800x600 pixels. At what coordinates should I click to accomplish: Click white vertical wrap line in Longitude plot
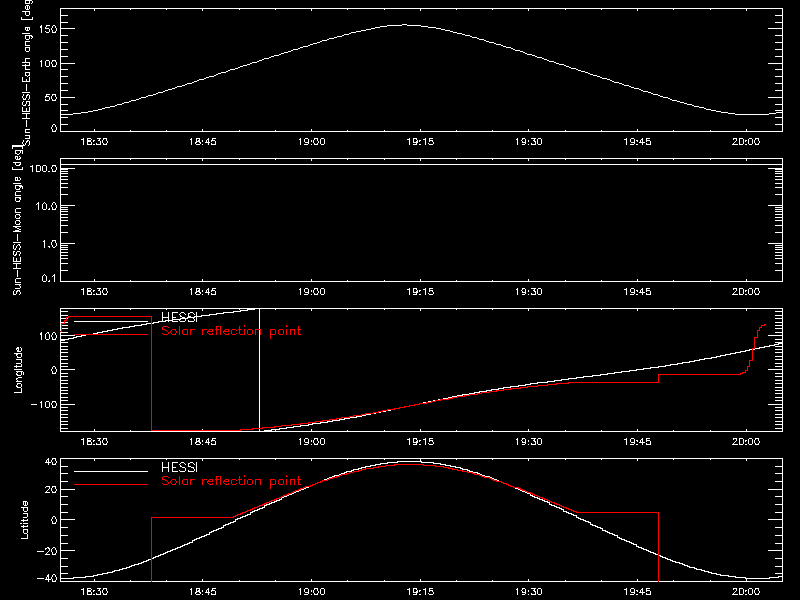point(260,369)
